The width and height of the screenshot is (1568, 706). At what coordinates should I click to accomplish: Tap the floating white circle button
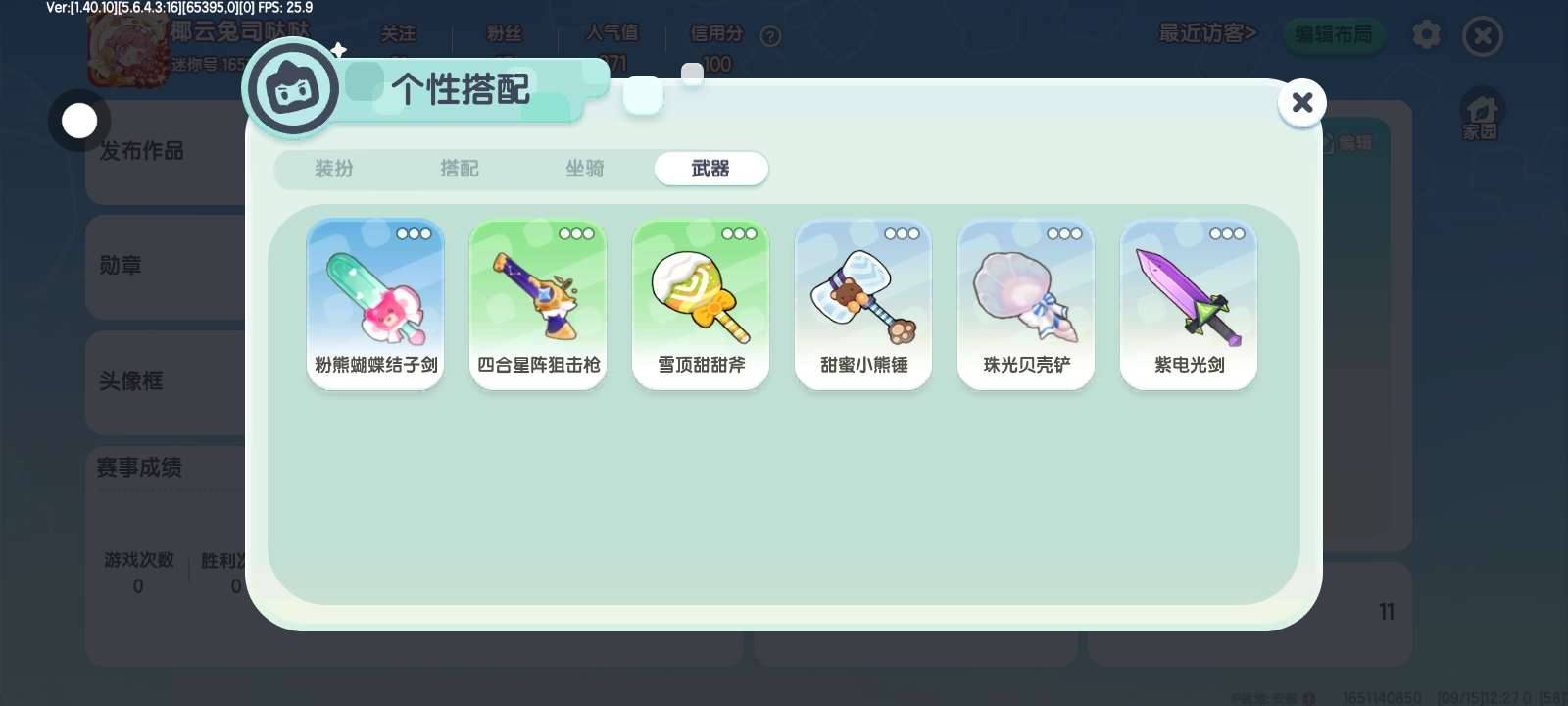(79, 121)
